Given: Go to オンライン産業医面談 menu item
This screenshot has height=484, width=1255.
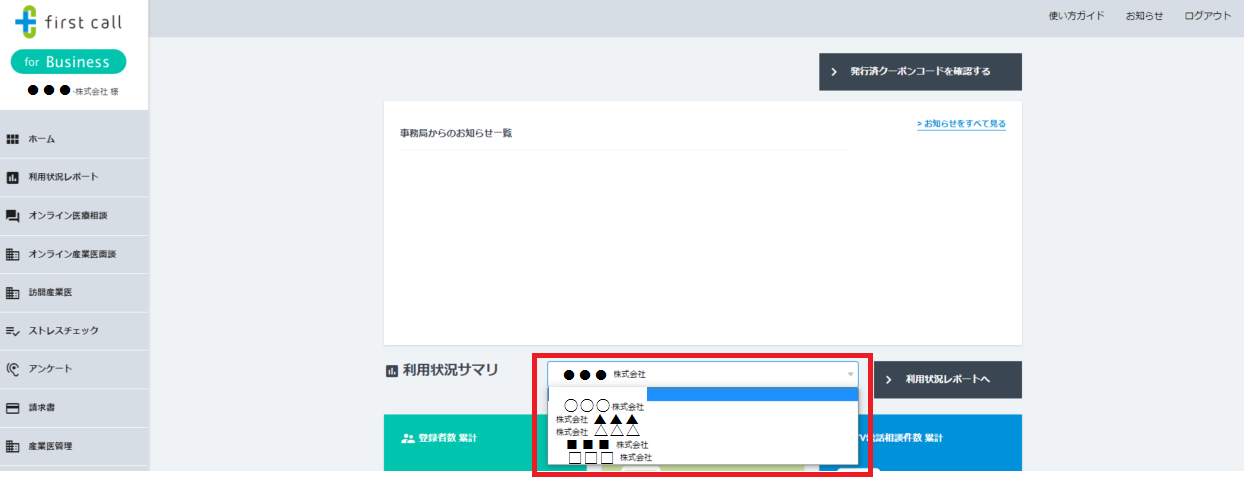Looking at the screenshot, I should (74, 254).
